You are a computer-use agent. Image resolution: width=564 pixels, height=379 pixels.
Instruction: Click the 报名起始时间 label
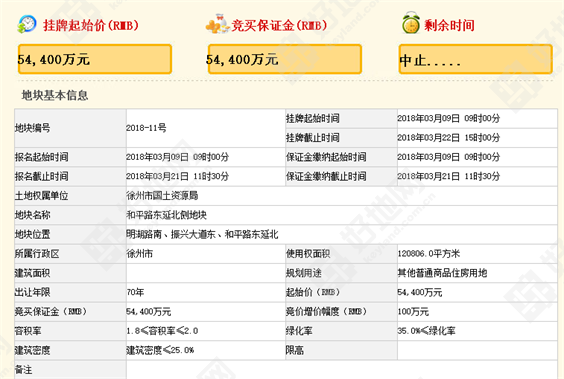[41, 157]
